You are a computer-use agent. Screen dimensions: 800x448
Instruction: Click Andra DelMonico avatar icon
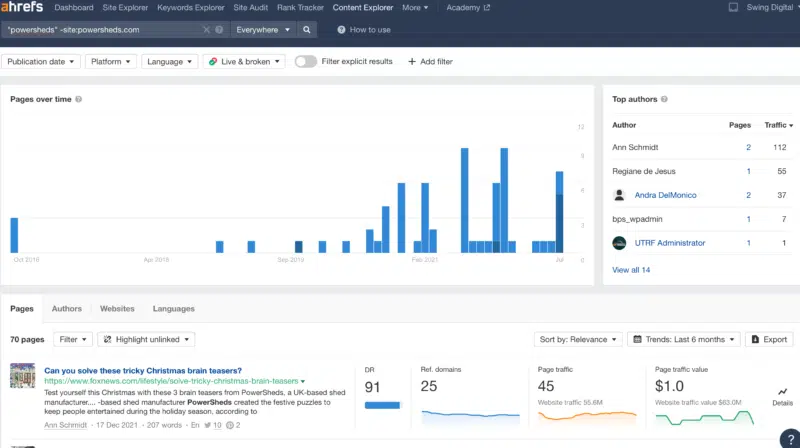point(619,195)
